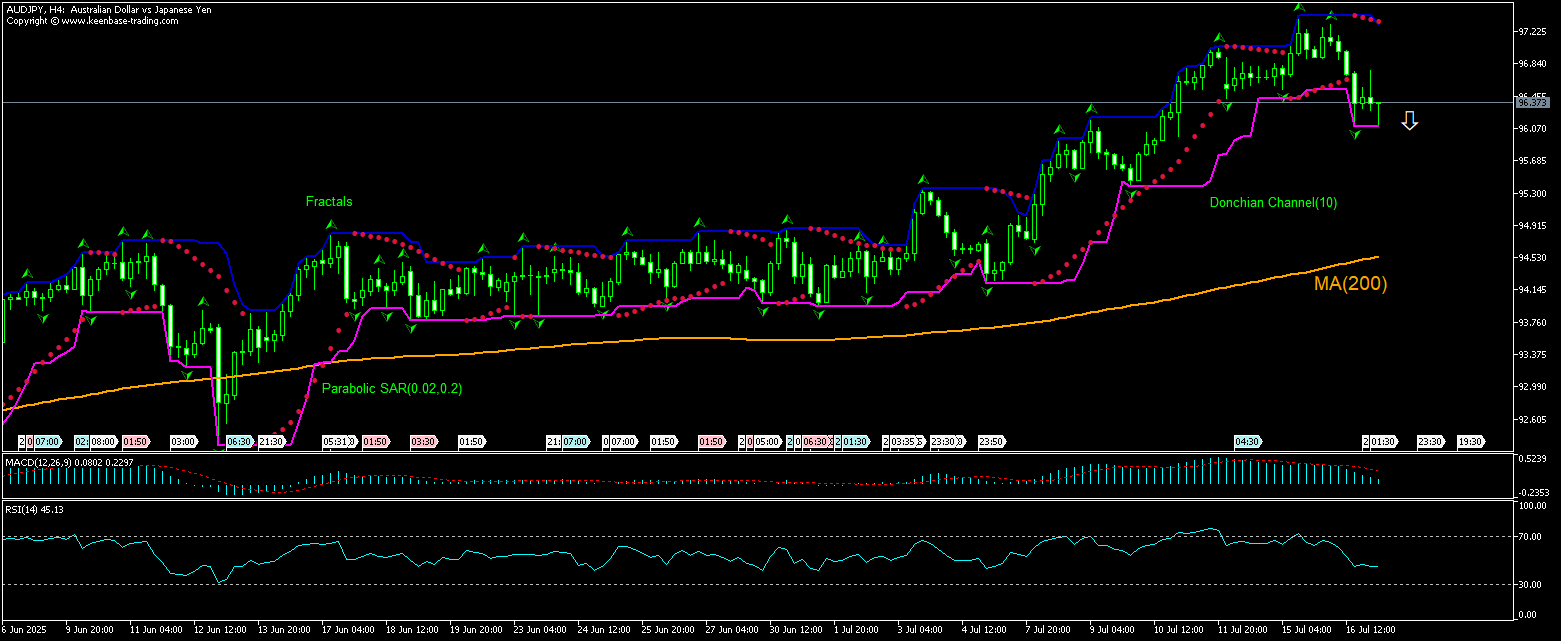Click the Donchian Channel(10) text label
Image resolution: width=1561 pixels, height=641 pixels.
pyautogui.click(x=1272, y=202)
